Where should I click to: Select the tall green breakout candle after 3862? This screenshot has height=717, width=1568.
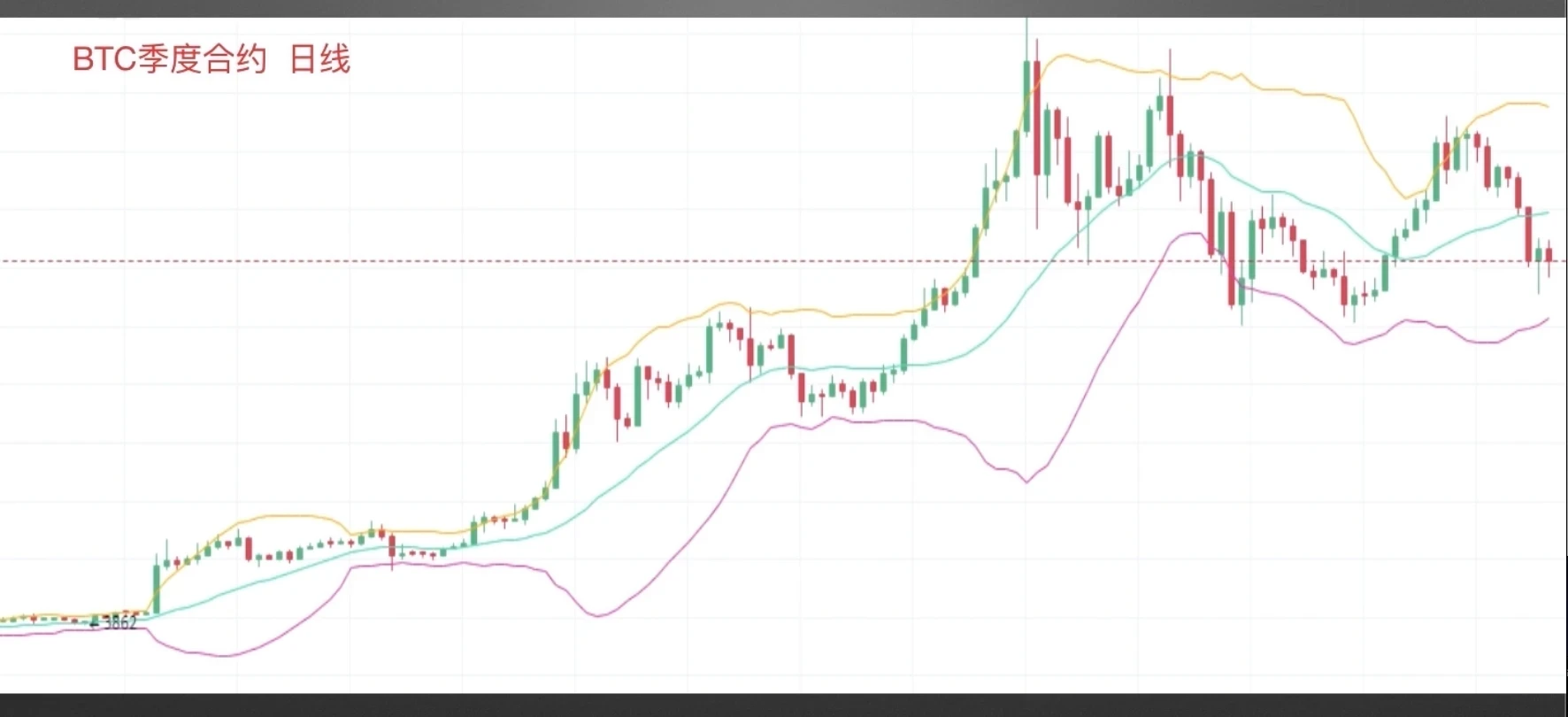[157, 588]
